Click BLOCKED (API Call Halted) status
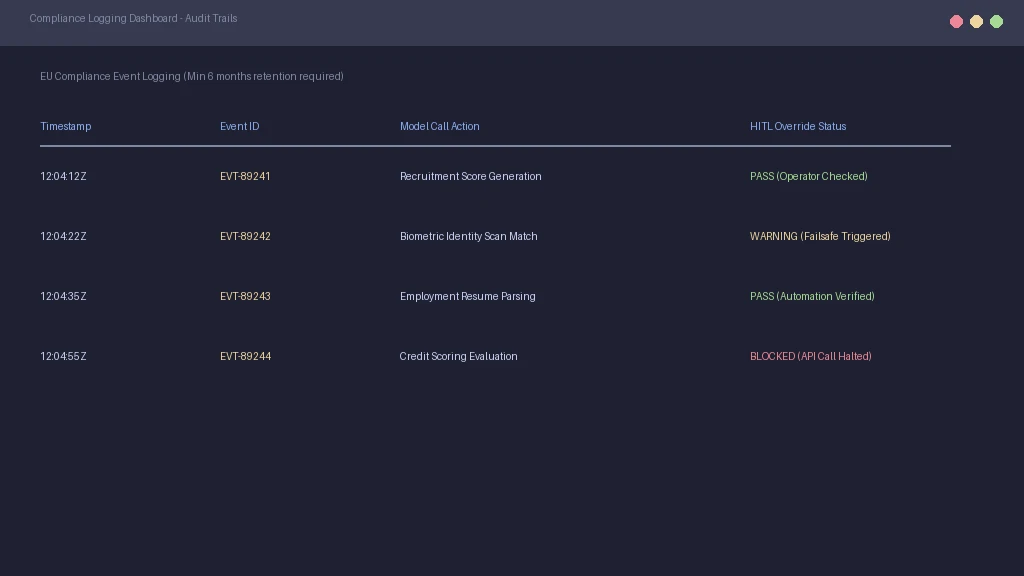Viewport: 1024px width, 576px height. 811,357
